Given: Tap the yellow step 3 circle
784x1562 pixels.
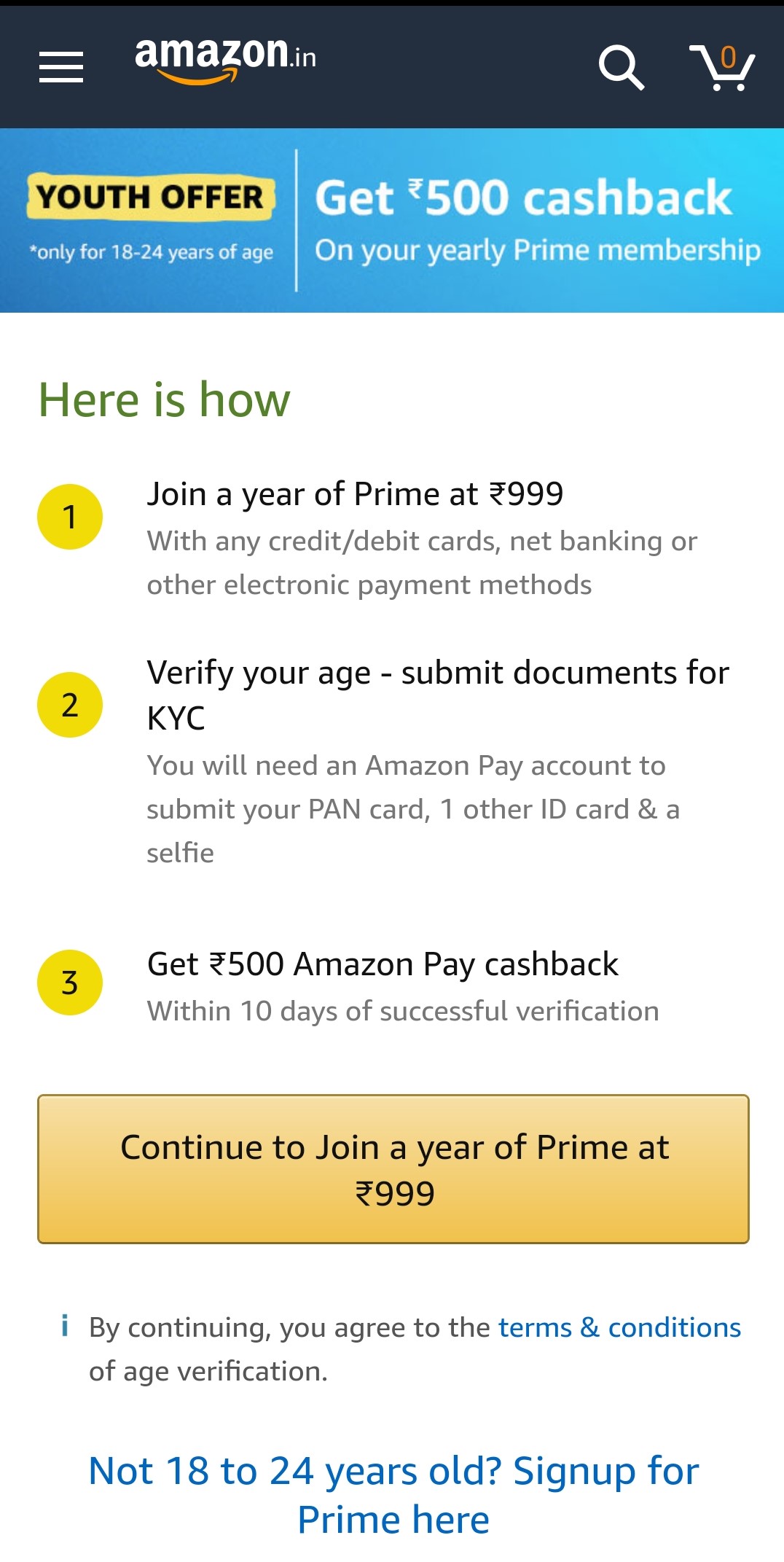Looking at the screenshot, I should (x=70, y=983).
